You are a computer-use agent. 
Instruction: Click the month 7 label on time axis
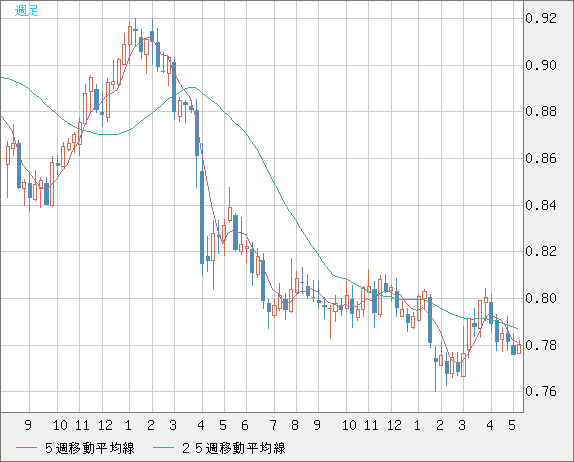click(x=273, y=425)
